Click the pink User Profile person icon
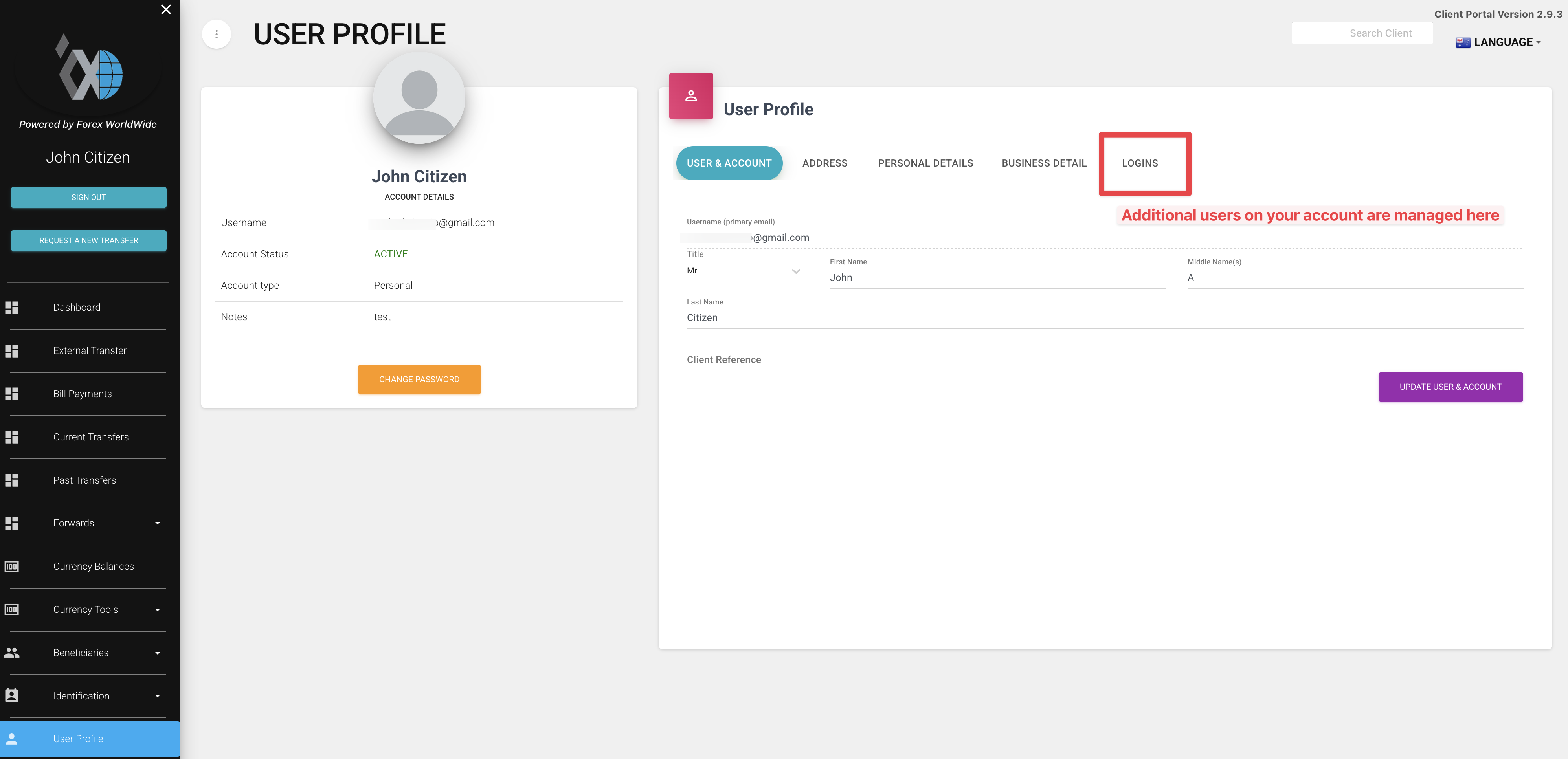 691,96
